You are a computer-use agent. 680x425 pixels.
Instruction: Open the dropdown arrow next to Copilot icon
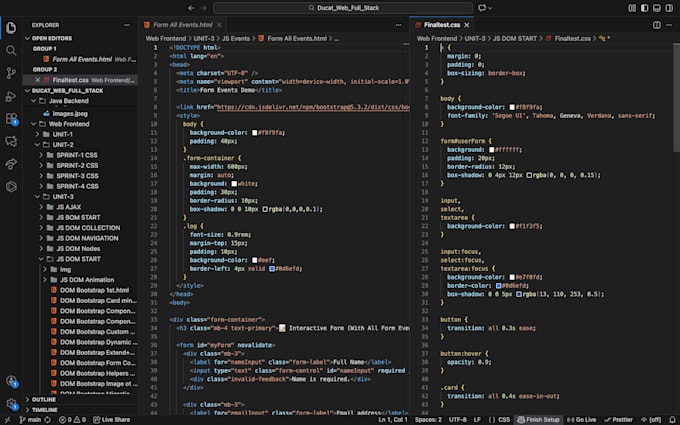[x=490, y=8]
